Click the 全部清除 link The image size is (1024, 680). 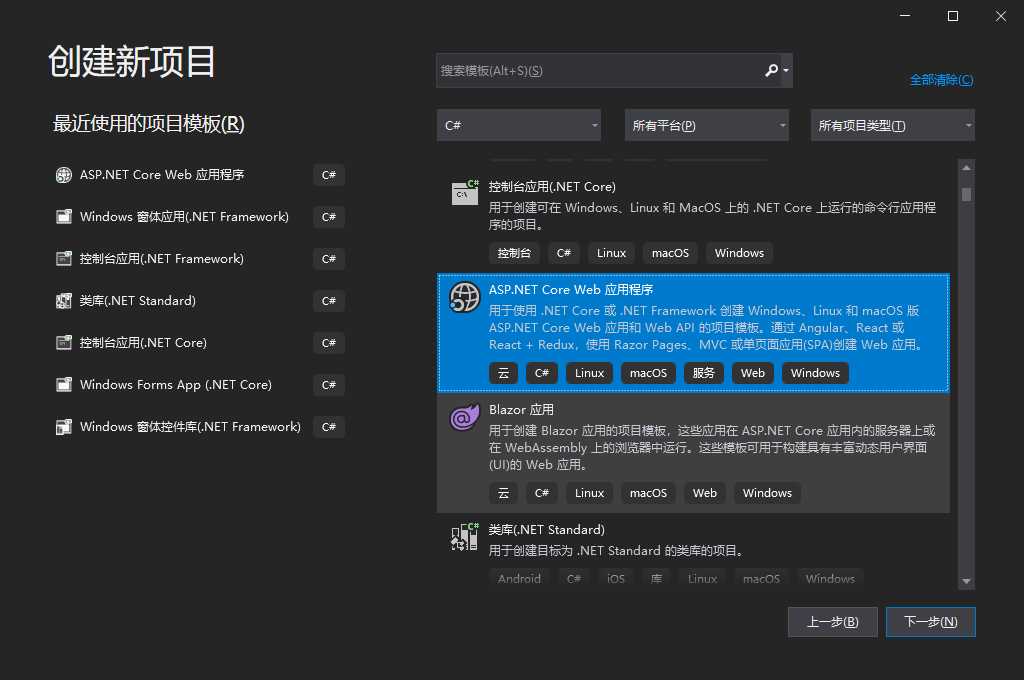941,80
